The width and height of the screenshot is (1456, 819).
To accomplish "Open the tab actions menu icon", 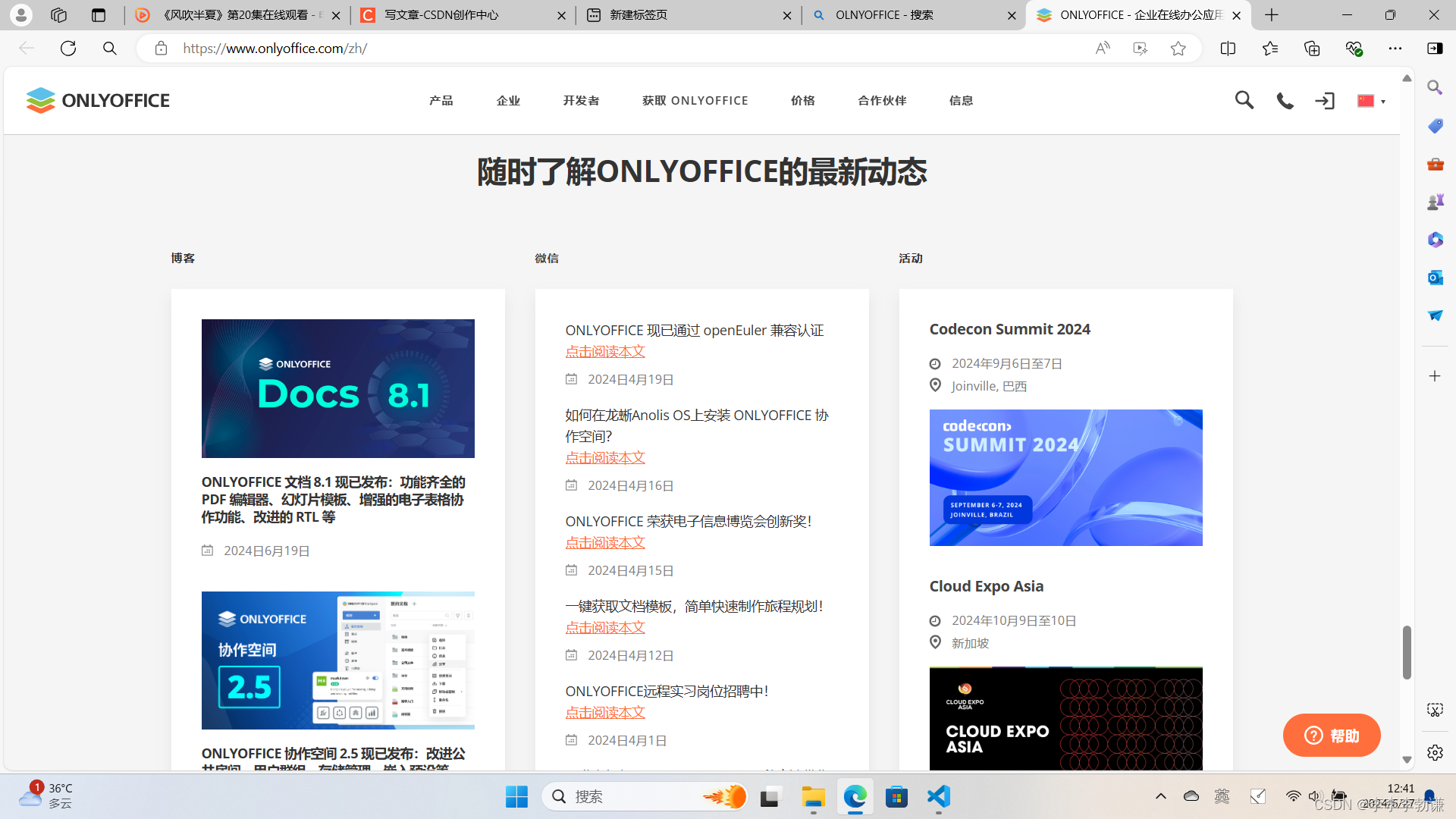I will click(99, 15).
